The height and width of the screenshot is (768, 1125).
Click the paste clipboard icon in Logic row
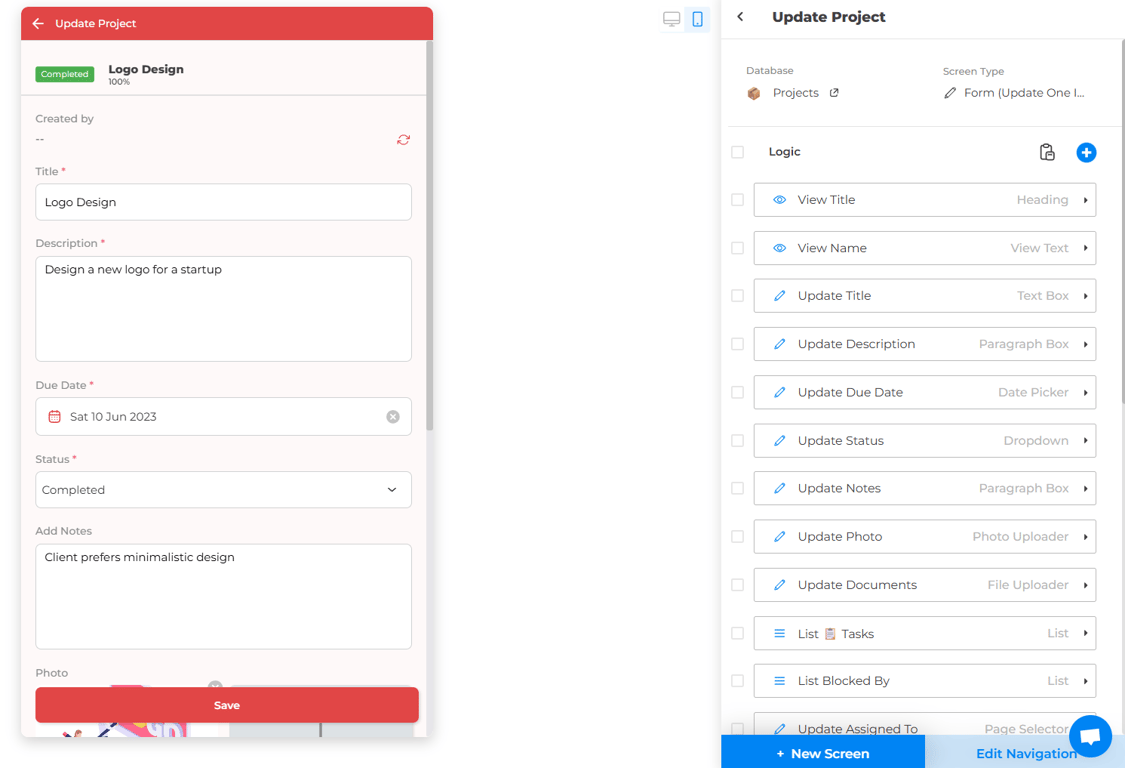pos(1047,152)
